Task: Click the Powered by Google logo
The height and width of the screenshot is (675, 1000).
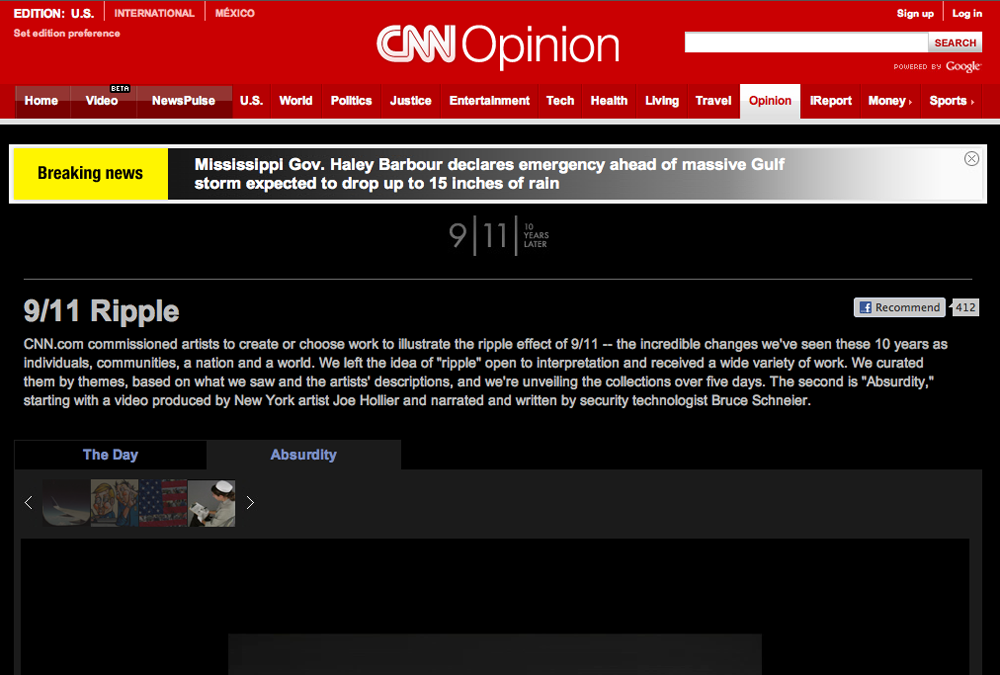Action: (937, 66)
